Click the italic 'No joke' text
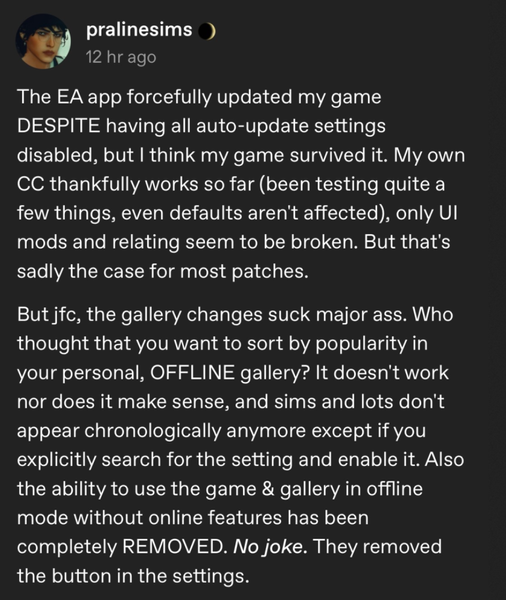 [269, 546]
